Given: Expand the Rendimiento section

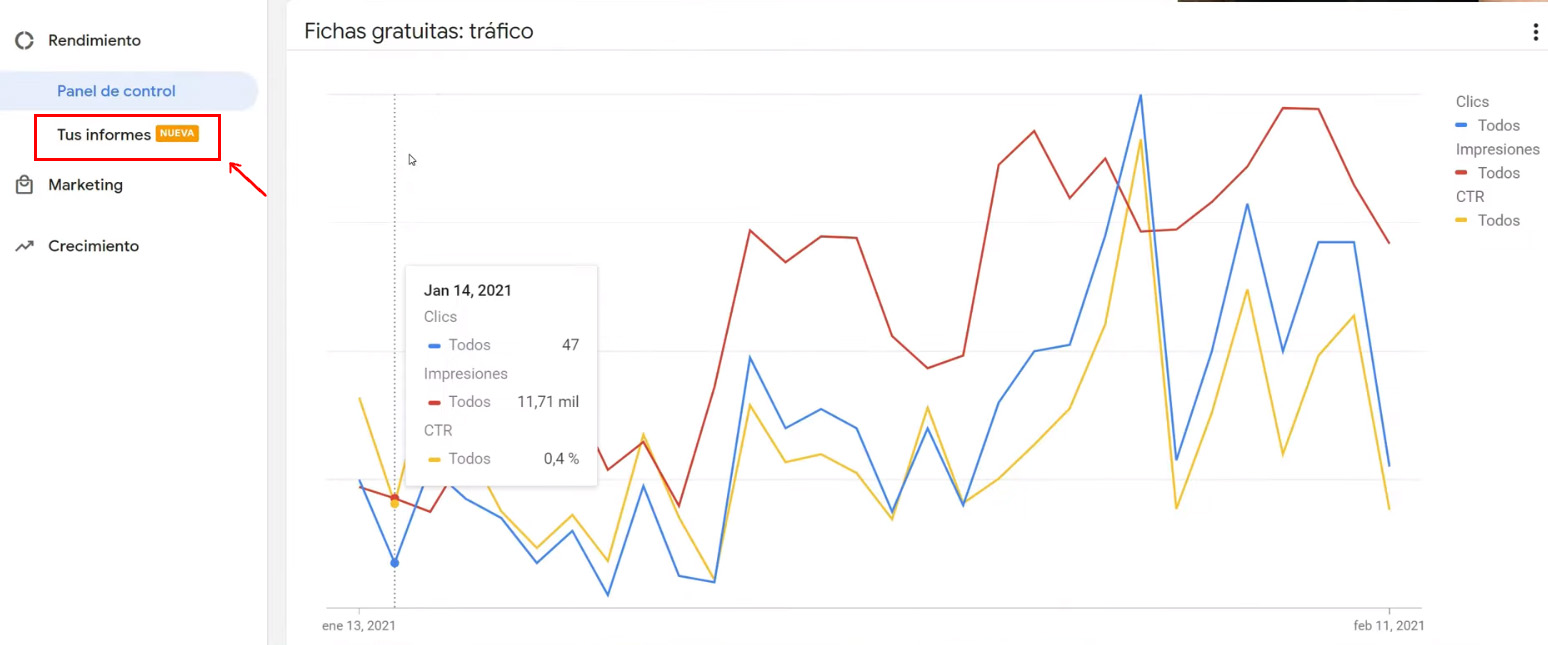Looking at the screenshot, I should [x=94, y=41].
